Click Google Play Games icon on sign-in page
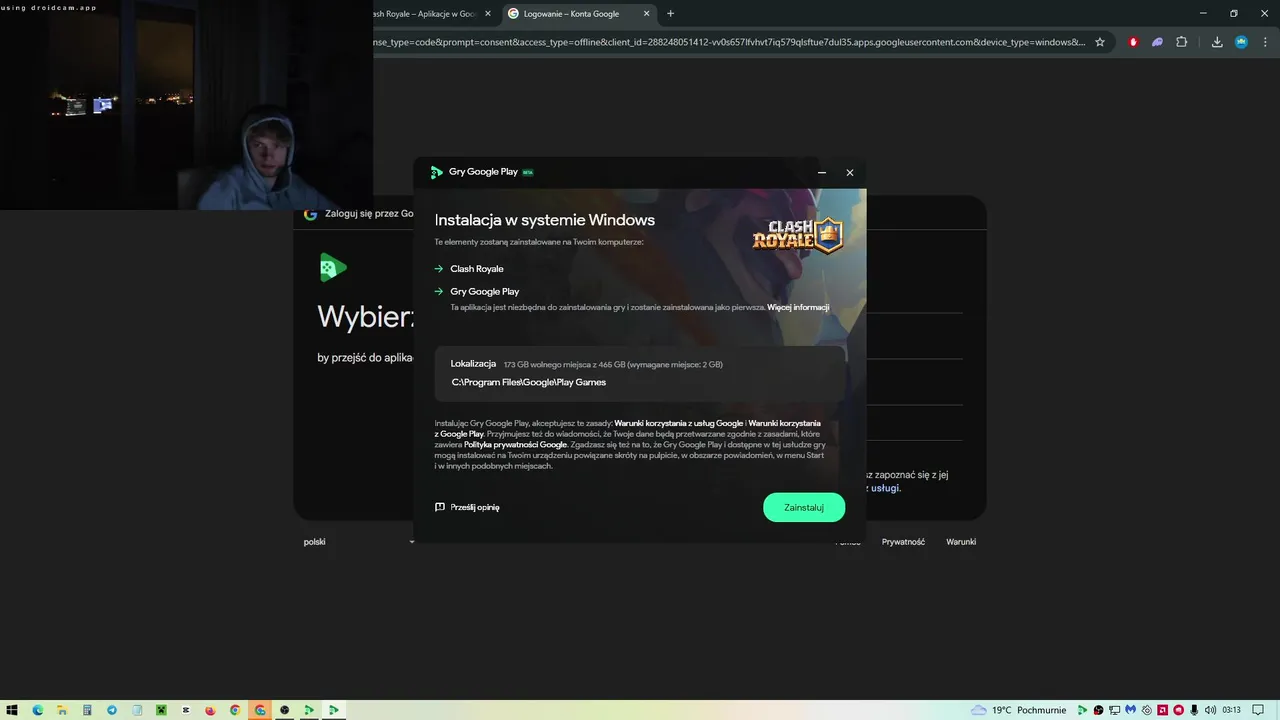Screen dimensions: 1280x720 tap(333, 267)
